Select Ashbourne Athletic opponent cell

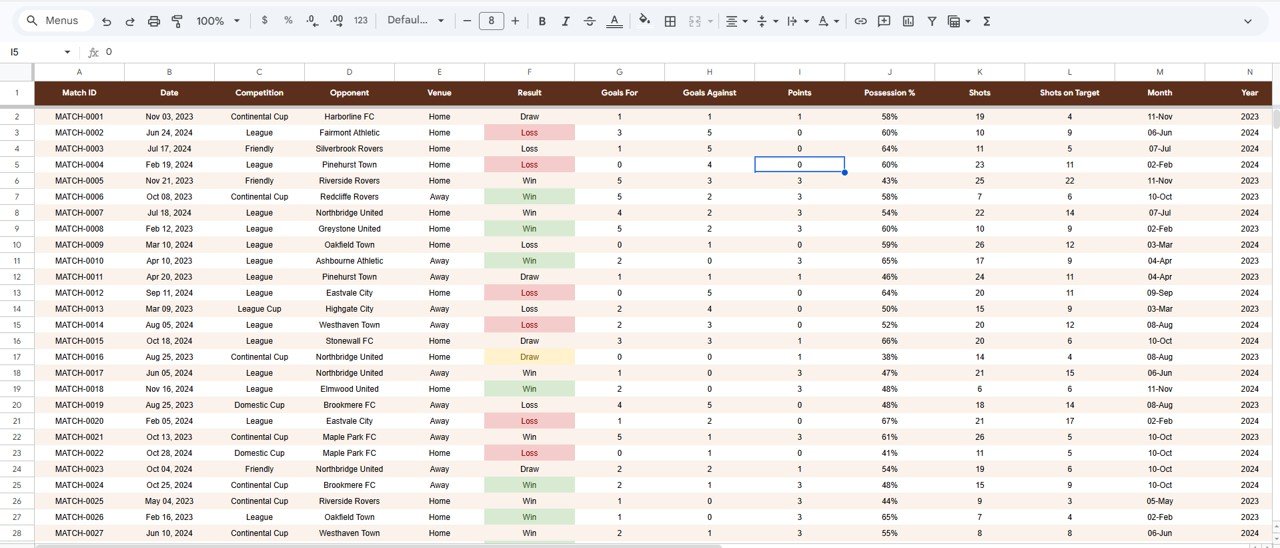coord(349,261)
